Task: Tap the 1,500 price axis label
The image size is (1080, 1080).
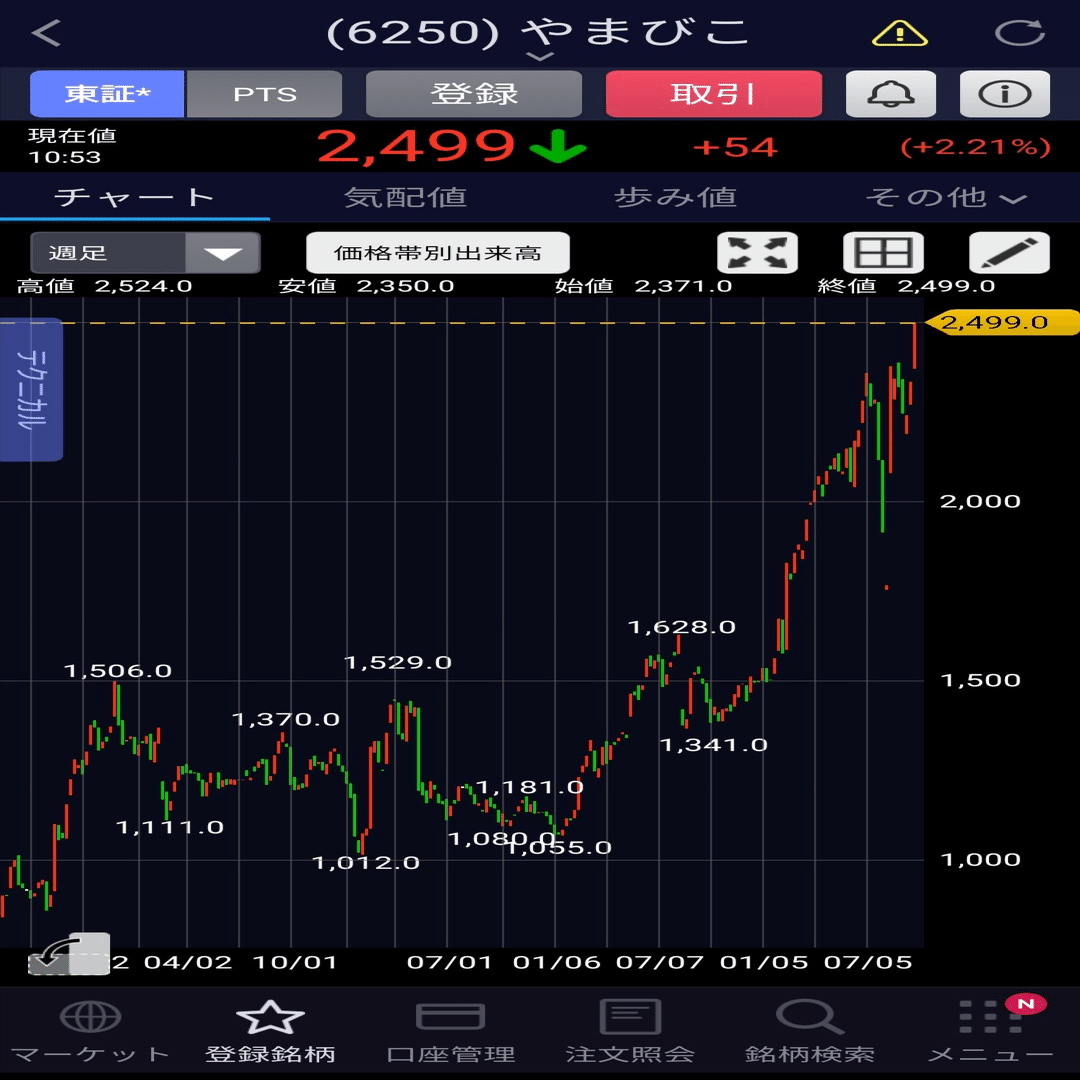Action: point(980,681)
